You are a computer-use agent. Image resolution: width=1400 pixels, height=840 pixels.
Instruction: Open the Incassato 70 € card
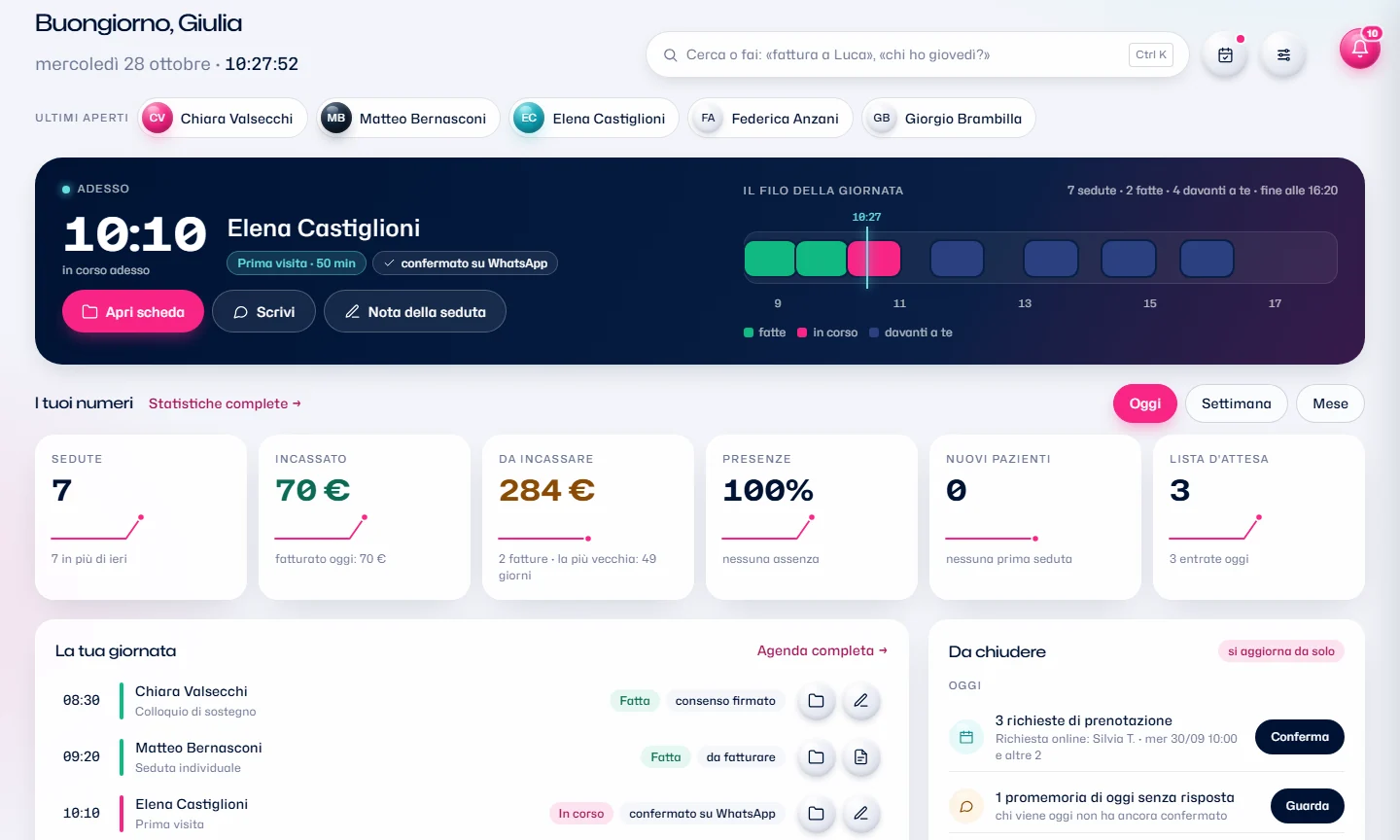click(365, 517)
